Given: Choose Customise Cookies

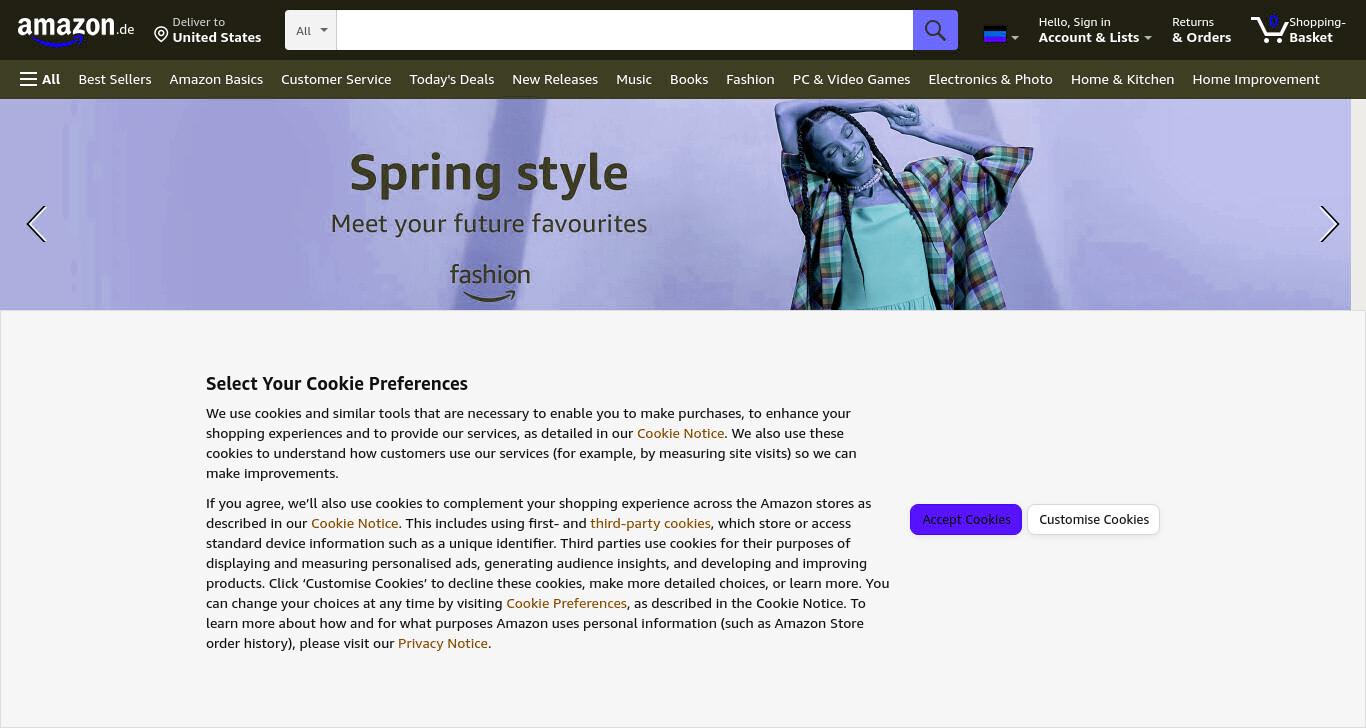Looking at the screenshot, I should 1094,519.
